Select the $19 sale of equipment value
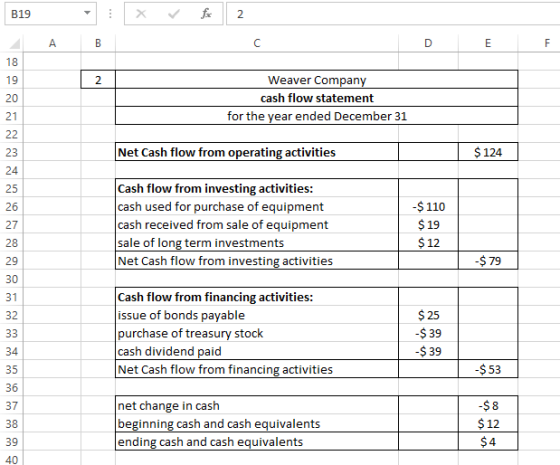 pyautogui.click(x=428, y=225)
